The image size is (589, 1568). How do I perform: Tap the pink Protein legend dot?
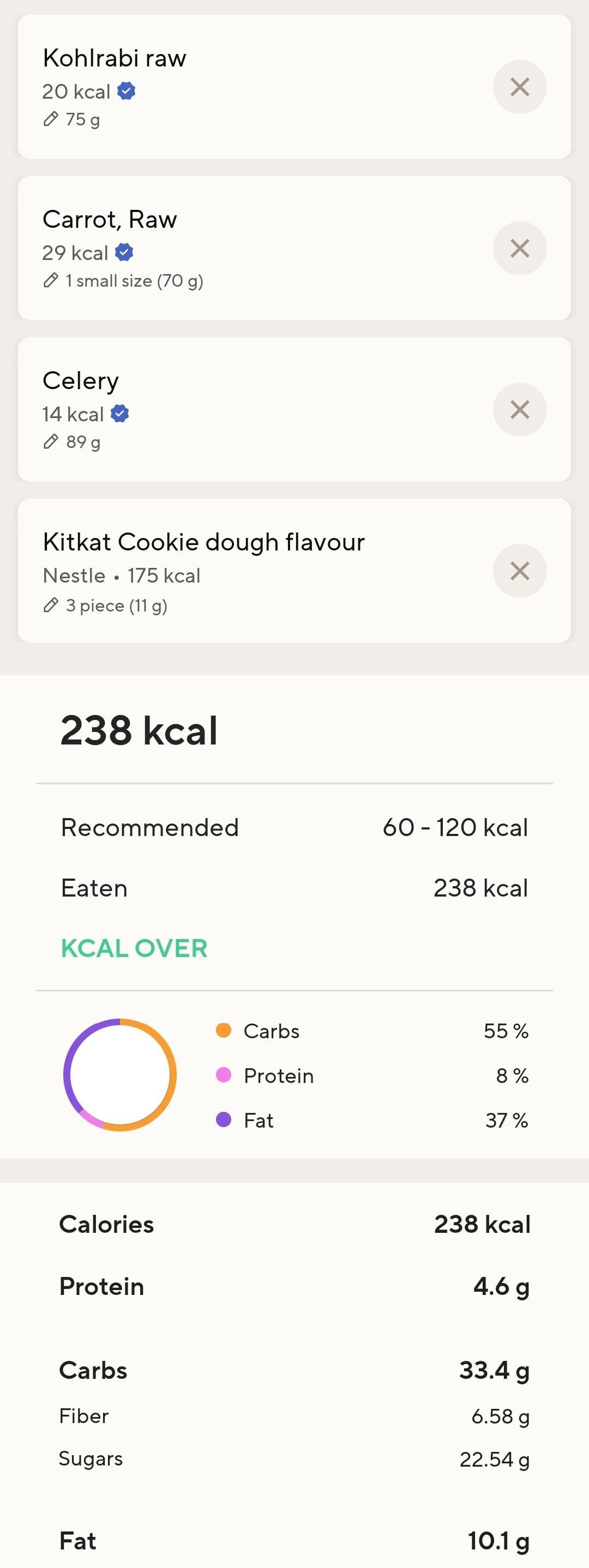[x=224, y=1075]
